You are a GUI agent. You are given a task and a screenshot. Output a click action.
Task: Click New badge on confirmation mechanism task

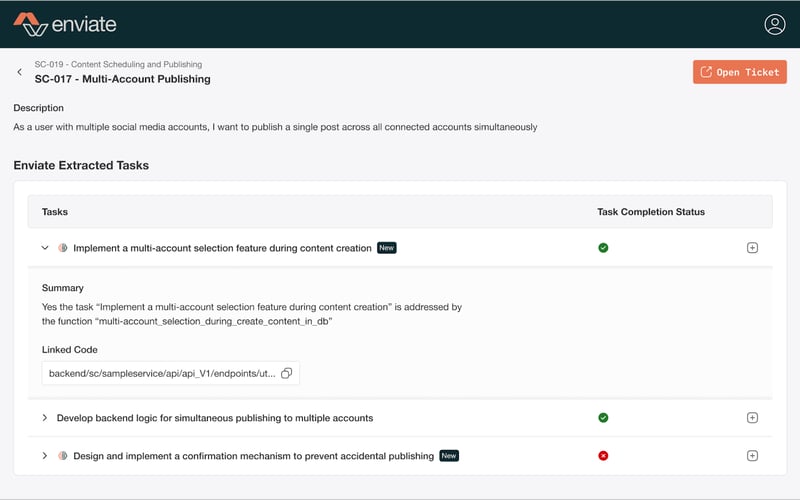[449, 456]
